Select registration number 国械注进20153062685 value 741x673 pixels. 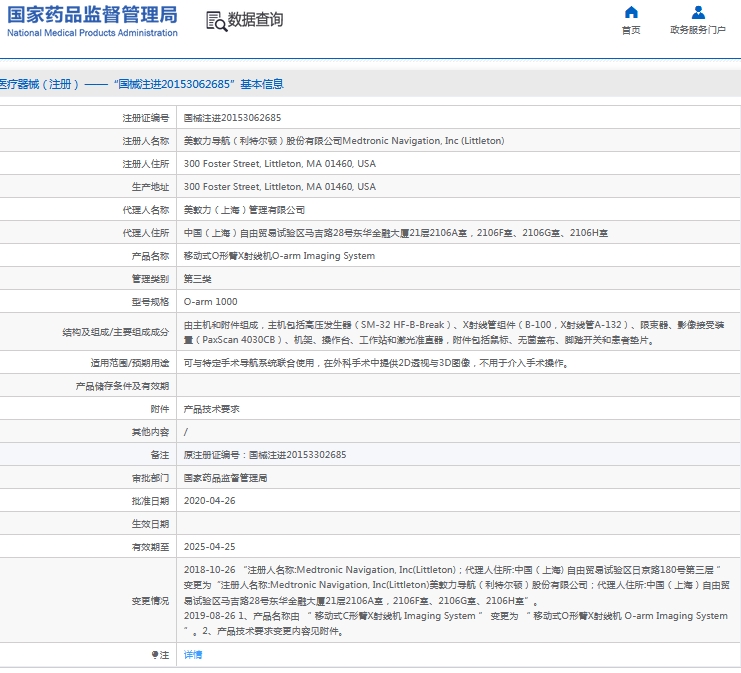coord(232,118)
